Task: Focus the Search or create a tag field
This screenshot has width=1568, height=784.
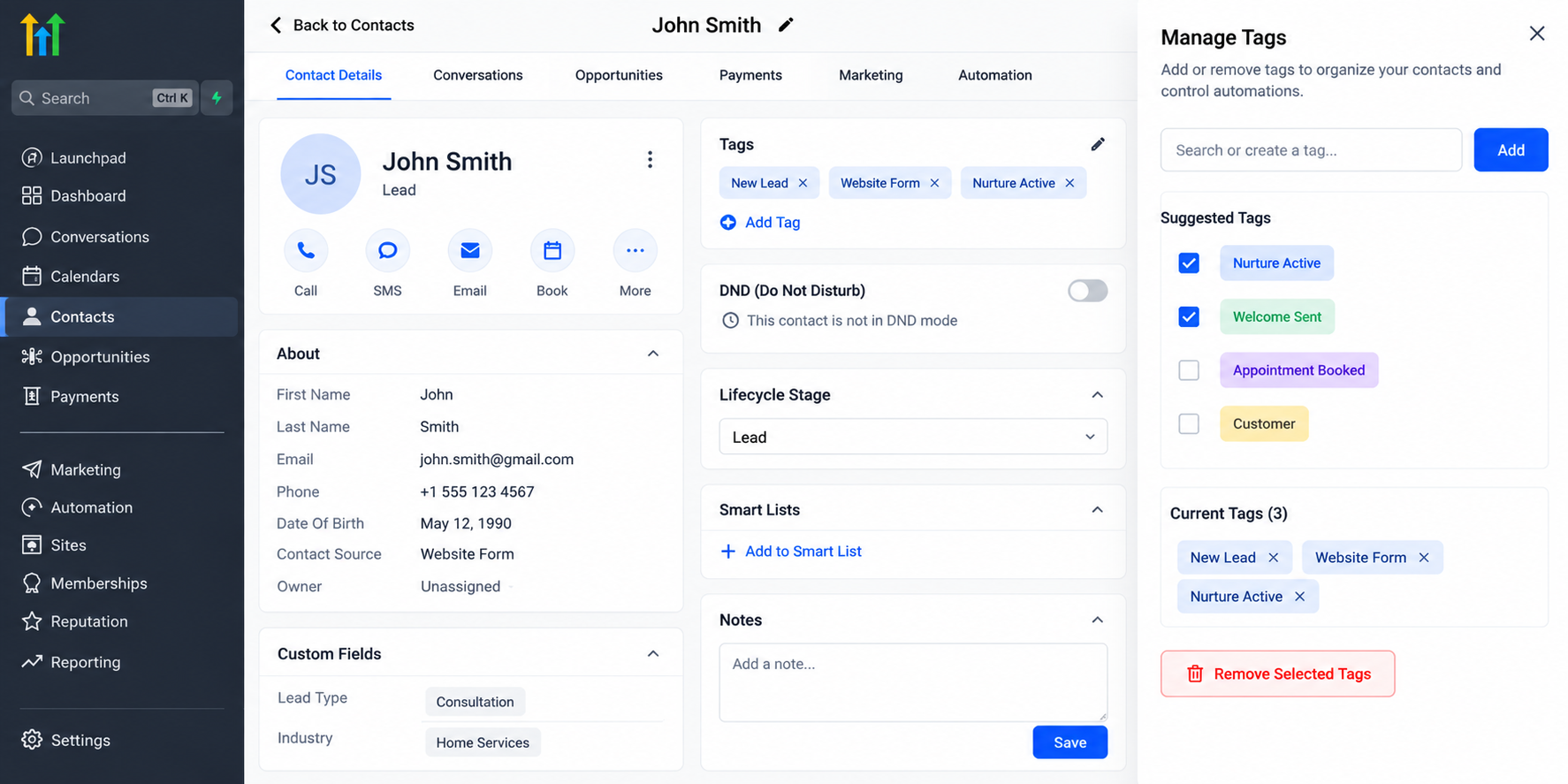Action: pos(1311,150)
